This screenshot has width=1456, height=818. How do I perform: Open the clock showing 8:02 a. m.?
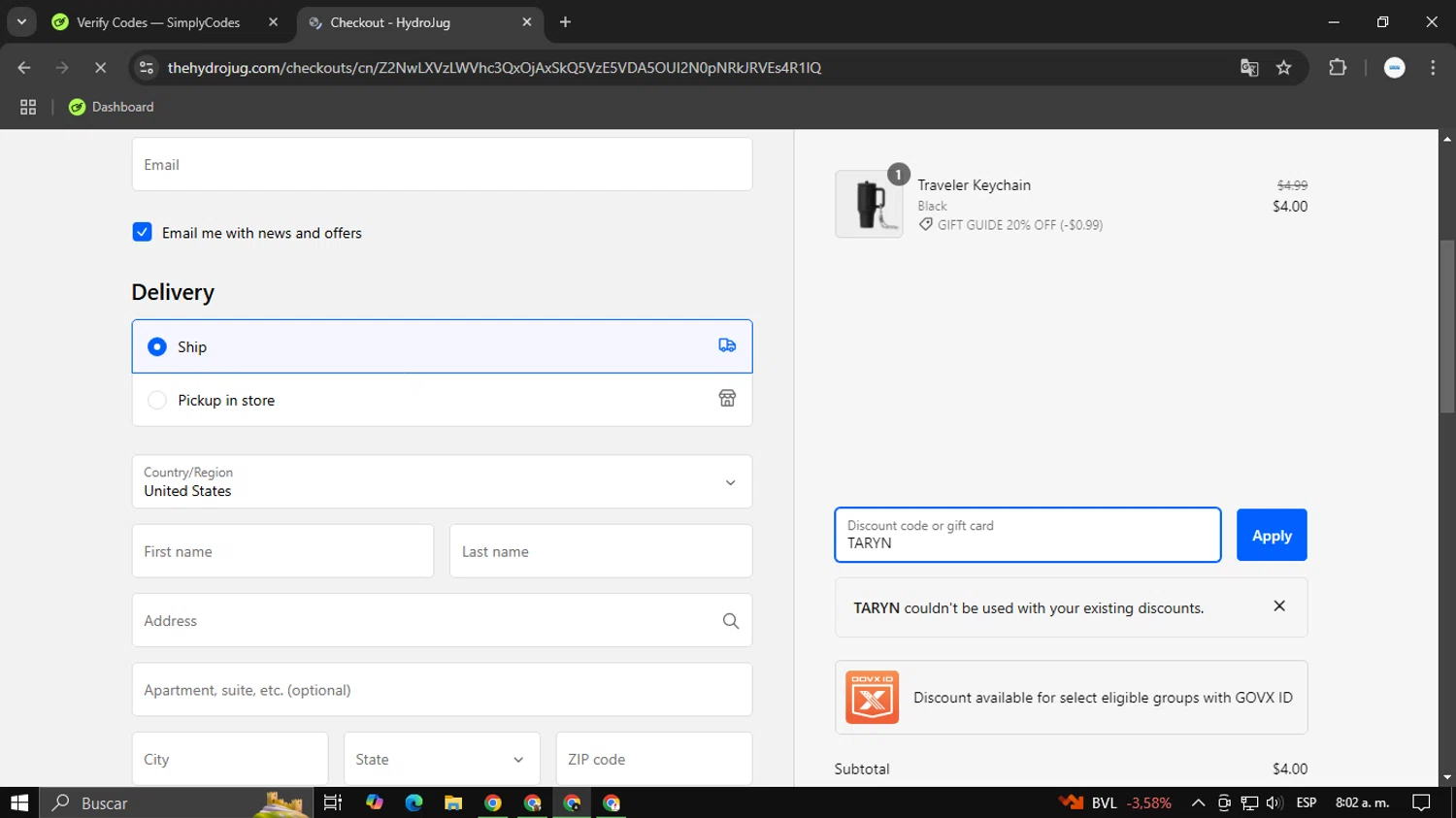(x=1362, y=802)
